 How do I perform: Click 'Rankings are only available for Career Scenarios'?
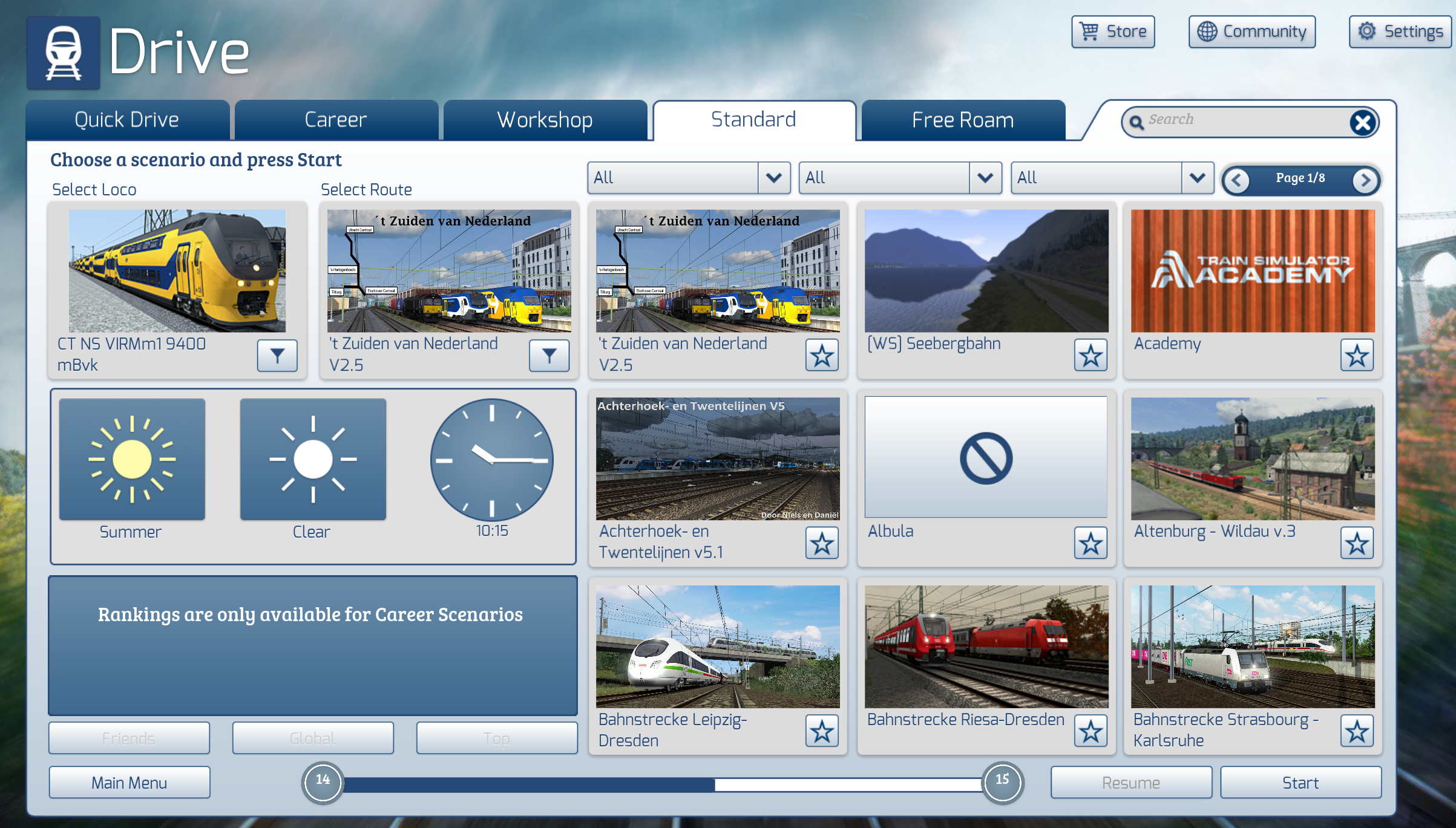click(x=310, y=614)
